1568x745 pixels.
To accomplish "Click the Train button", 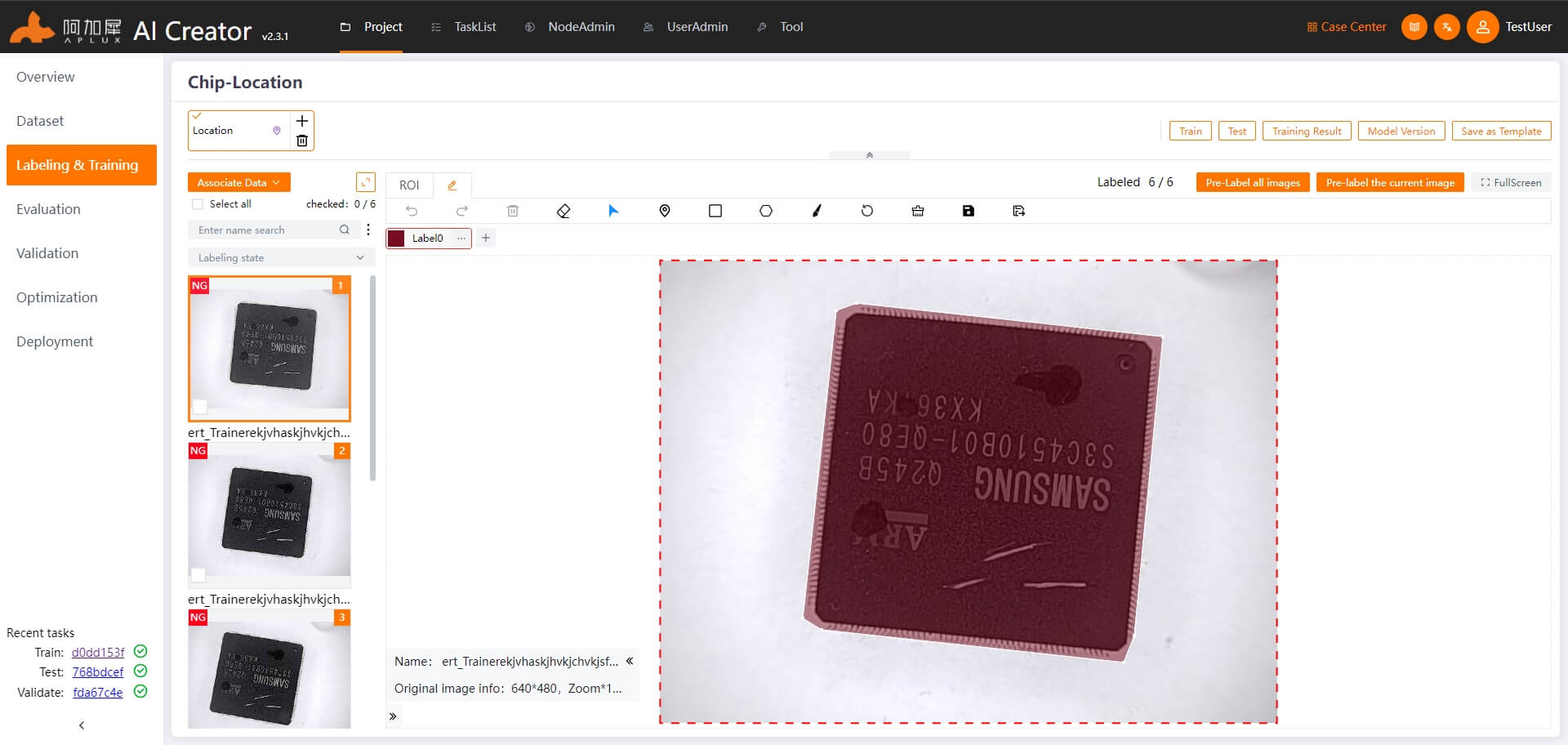I will [x=1191, y=131].
